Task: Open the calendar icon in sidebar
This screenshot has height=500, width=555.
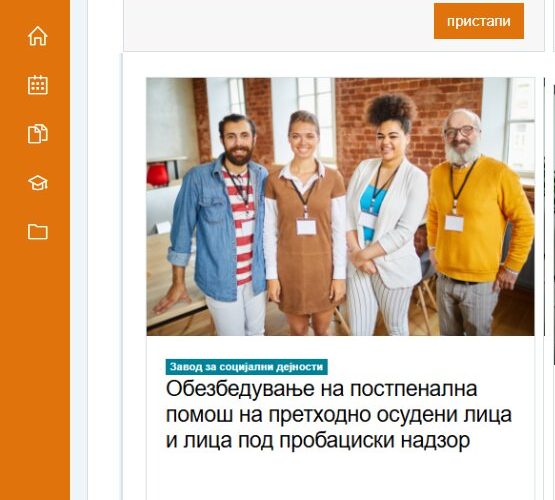Action: coord(38,85)
